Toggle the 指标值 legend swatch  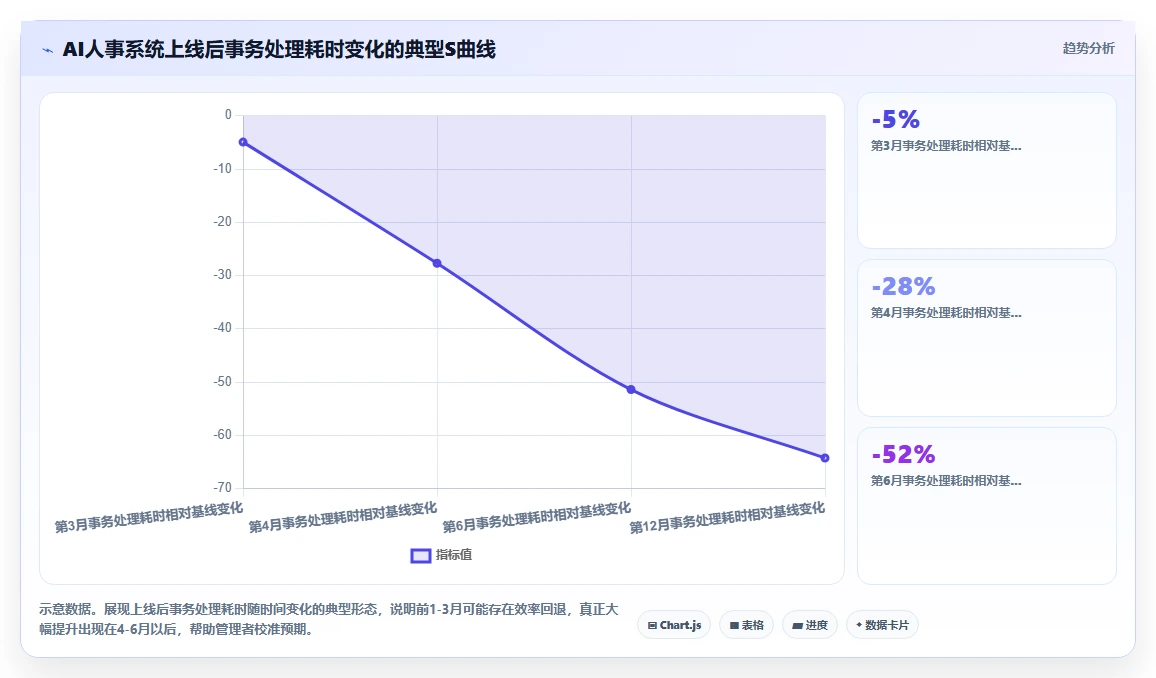(420, 556)
